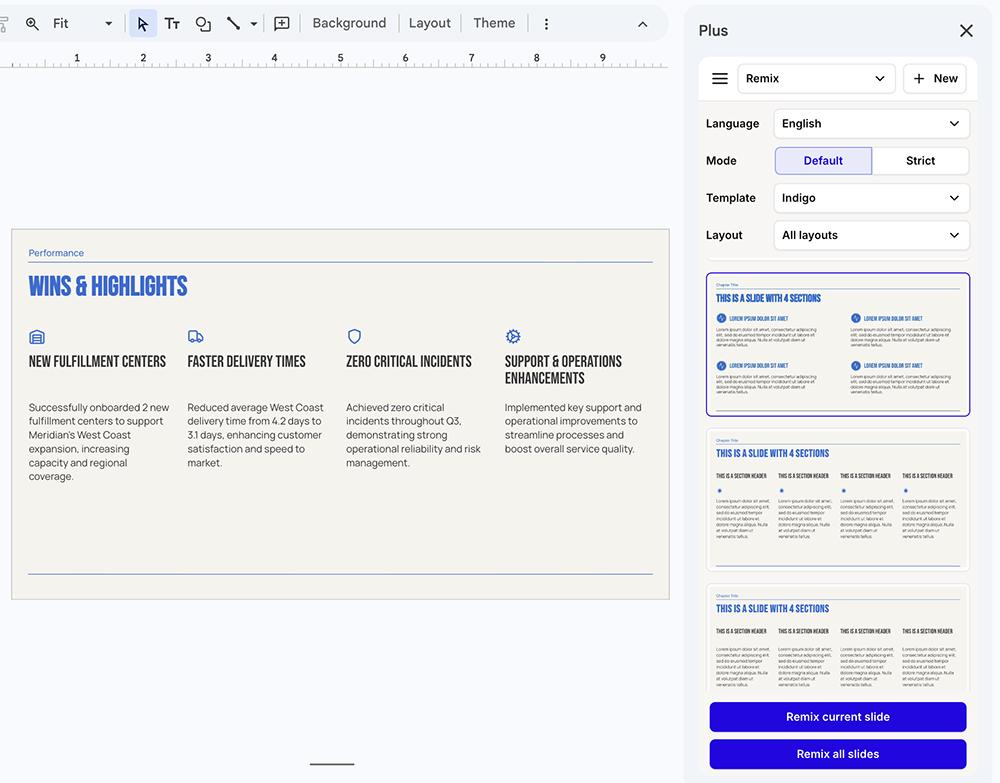The height and width of the screenshot is (783, 1000).
Task: Click the paragraph starting 'Achieved zero critical'
Action: point(413,435)
